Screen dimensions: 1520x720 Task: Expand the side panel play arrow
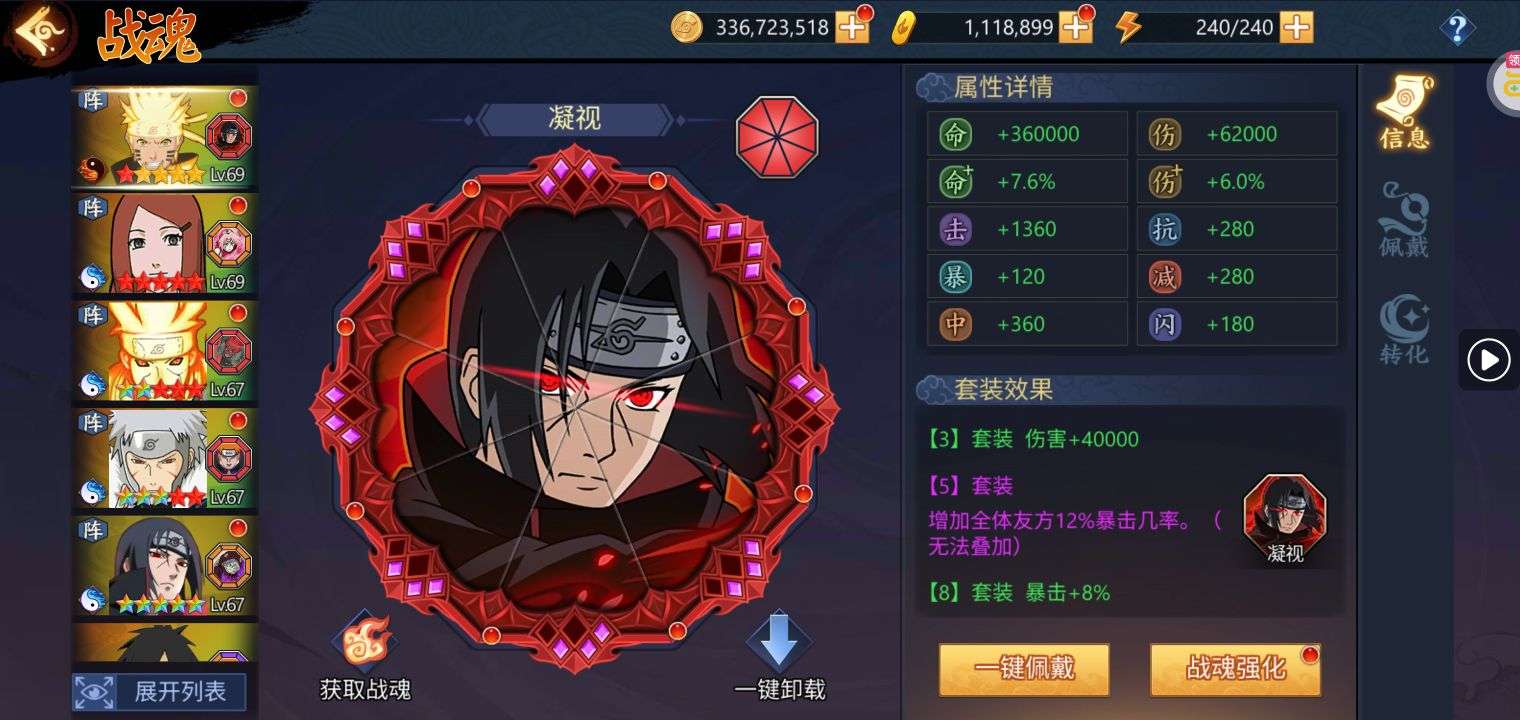1489,360
